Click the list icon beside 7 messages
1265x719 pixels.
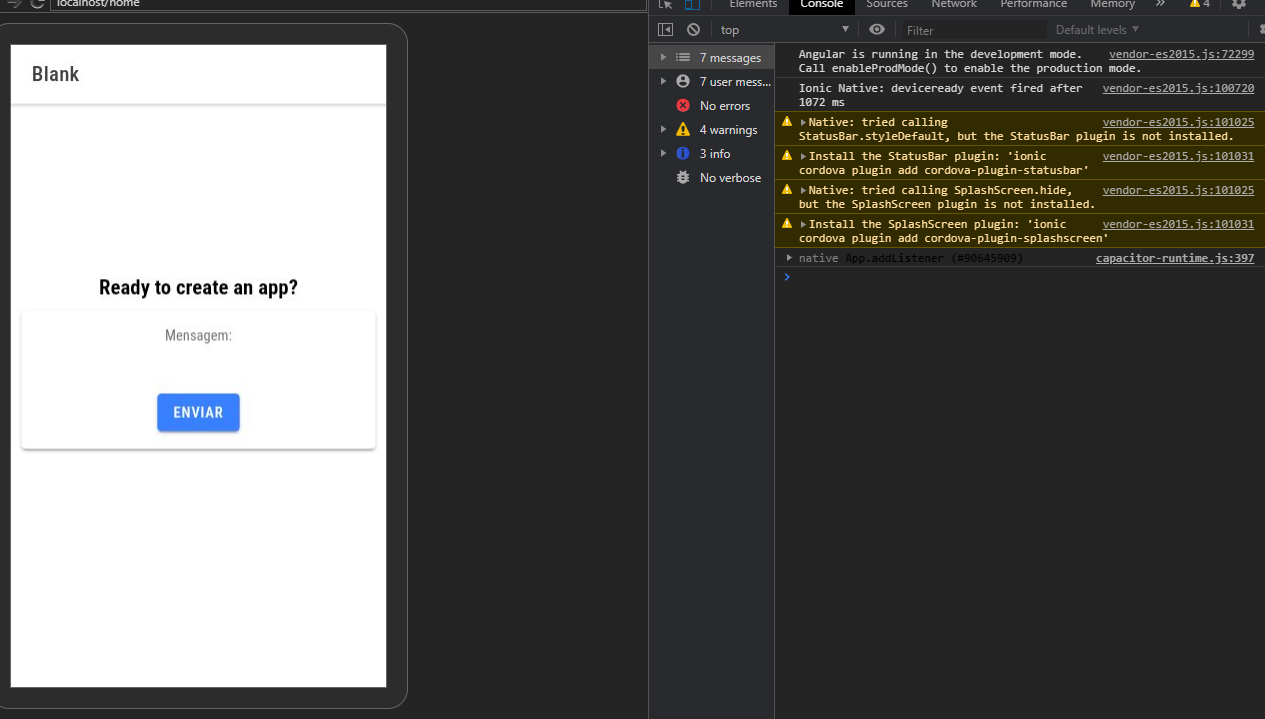(683, 58)
